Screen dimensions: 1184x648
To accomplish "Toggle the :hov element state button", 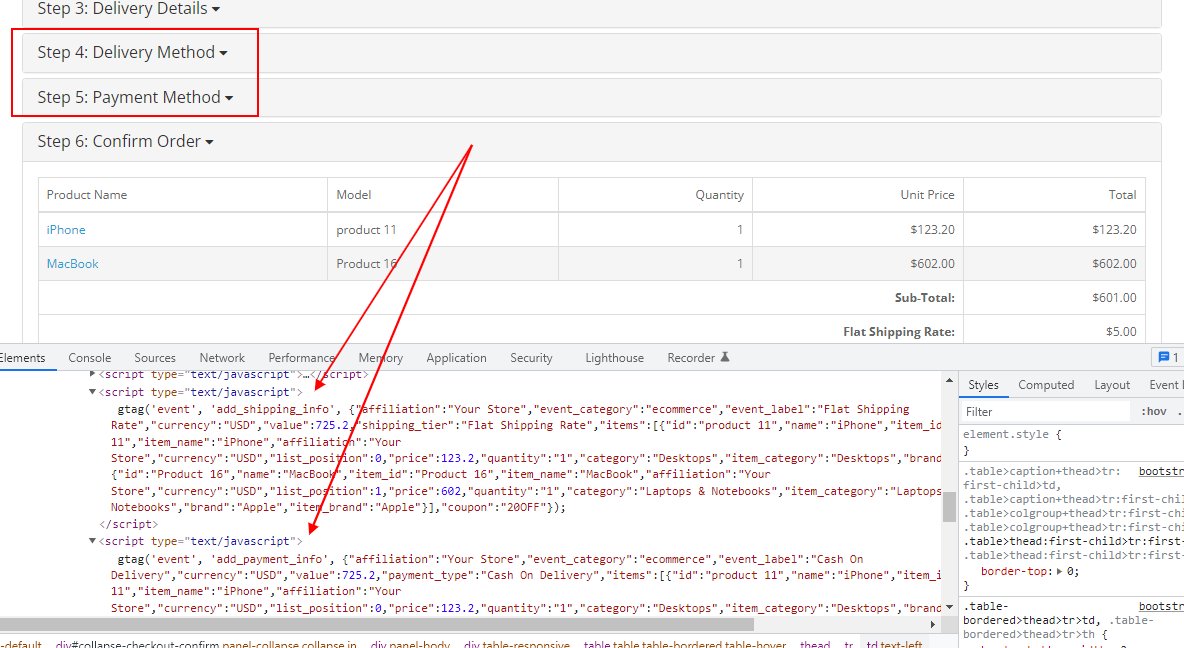I will click(1154, 412).
